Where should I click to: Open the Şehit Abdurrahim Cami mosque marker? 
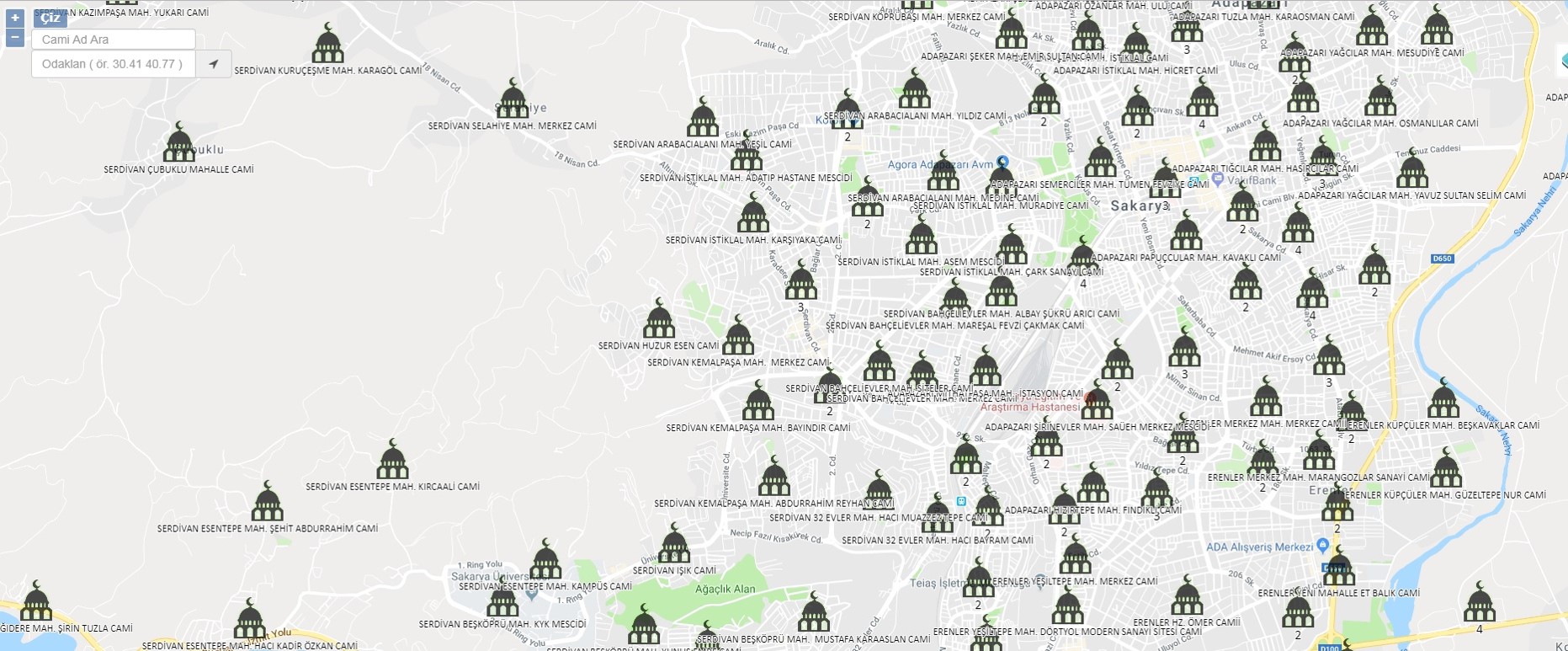point(267,503)
